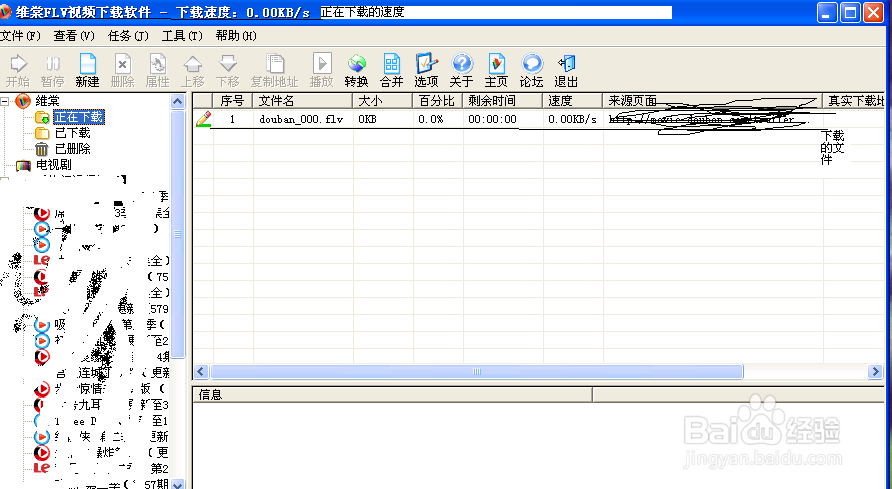The width and height of the screenshot is (892, 489).
Task: Click the list's right scroll arrow
Action: (x=875, y=371)
